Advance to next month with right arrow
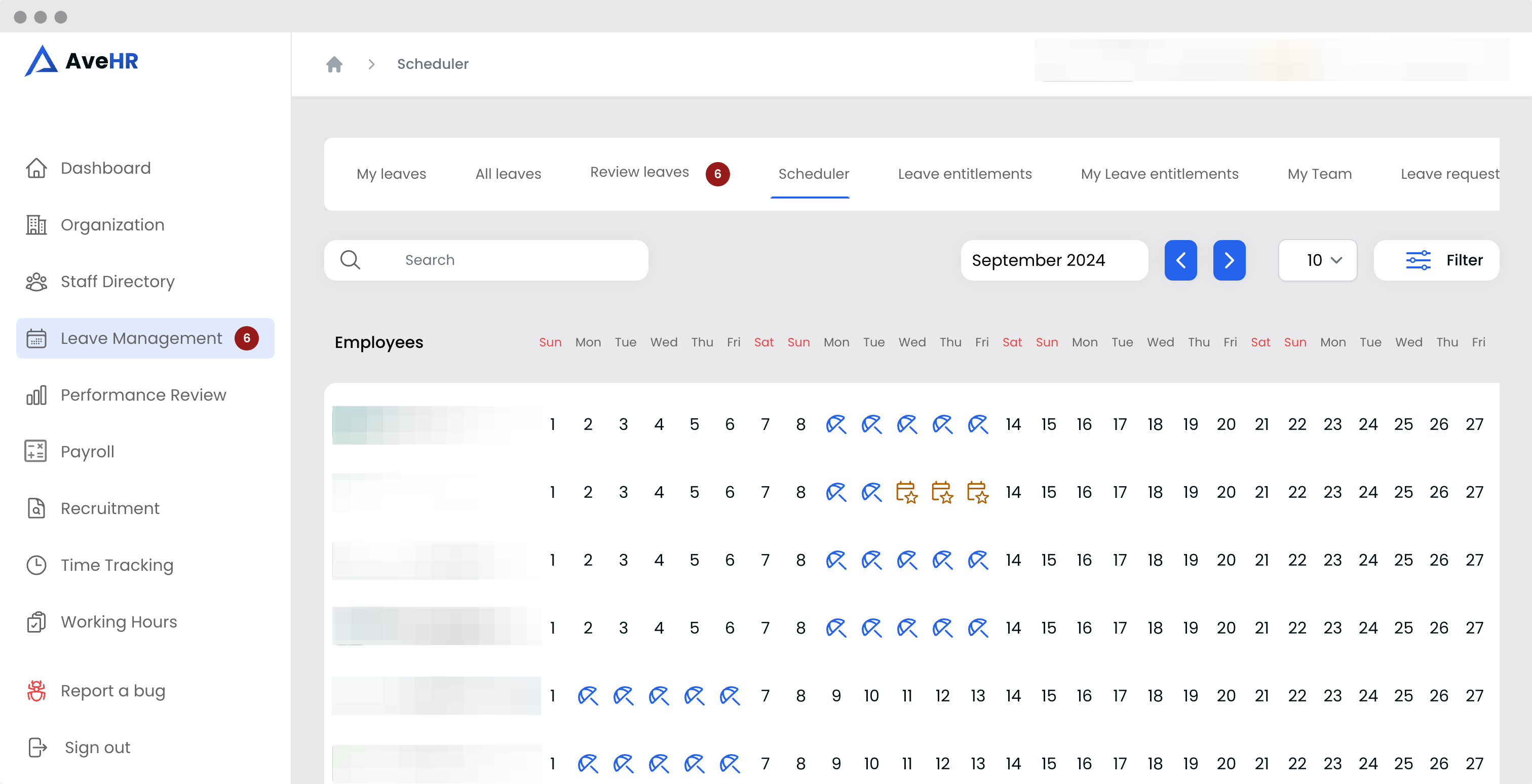The width and height of the screenshot is (1532, 784). click(x=1229, y=260)
